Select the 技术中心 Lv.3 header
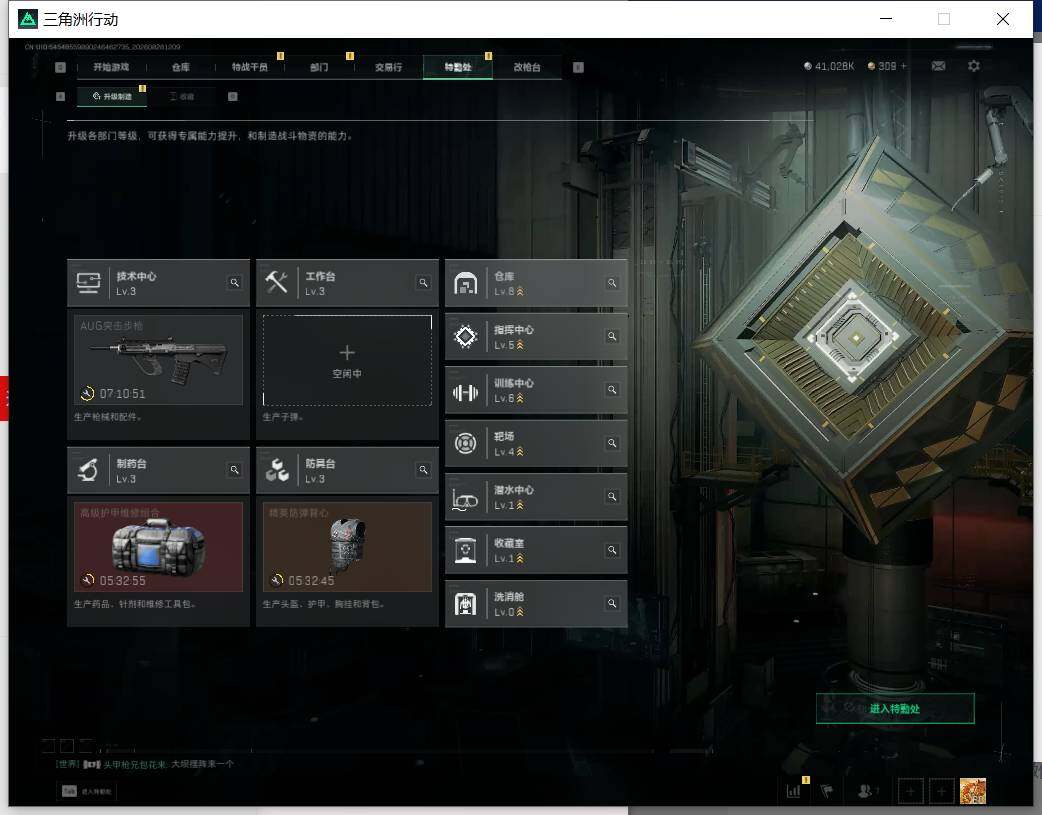Image resolution: width=1042 pixels, height=815 pixels. [158, 283]
